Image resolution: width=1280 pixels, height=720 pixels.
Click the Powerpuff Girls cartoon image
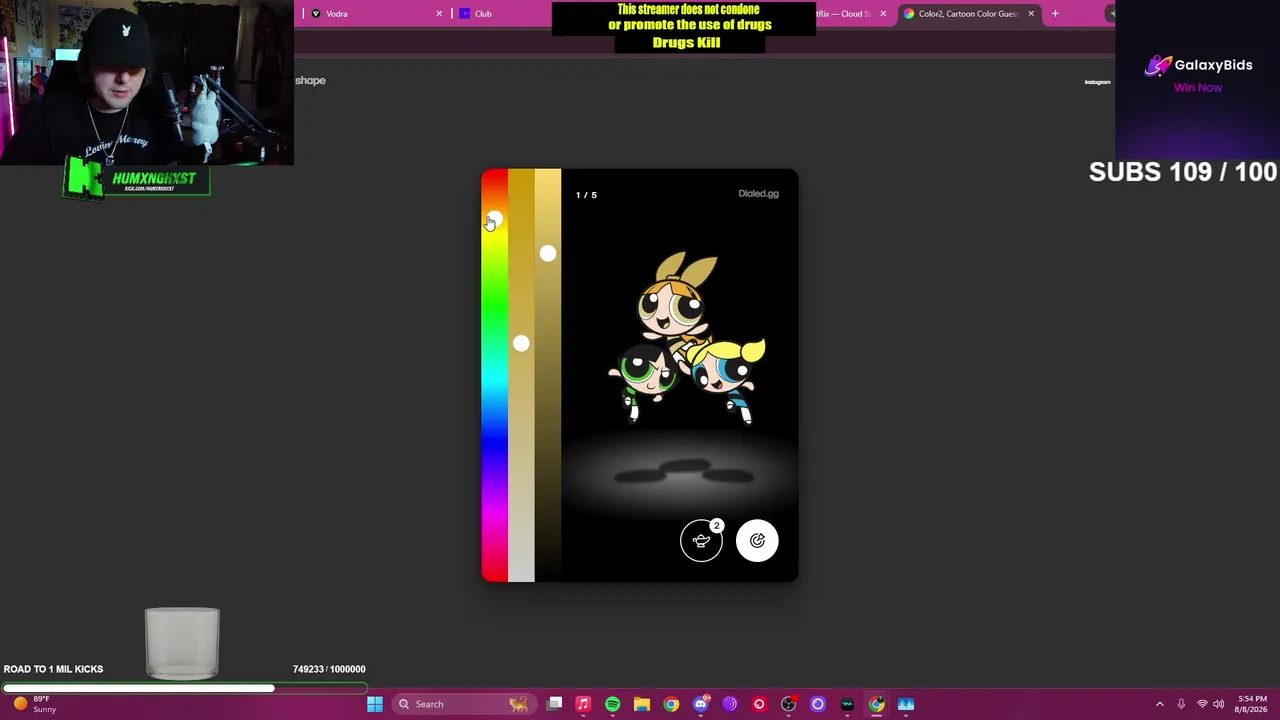686,338
